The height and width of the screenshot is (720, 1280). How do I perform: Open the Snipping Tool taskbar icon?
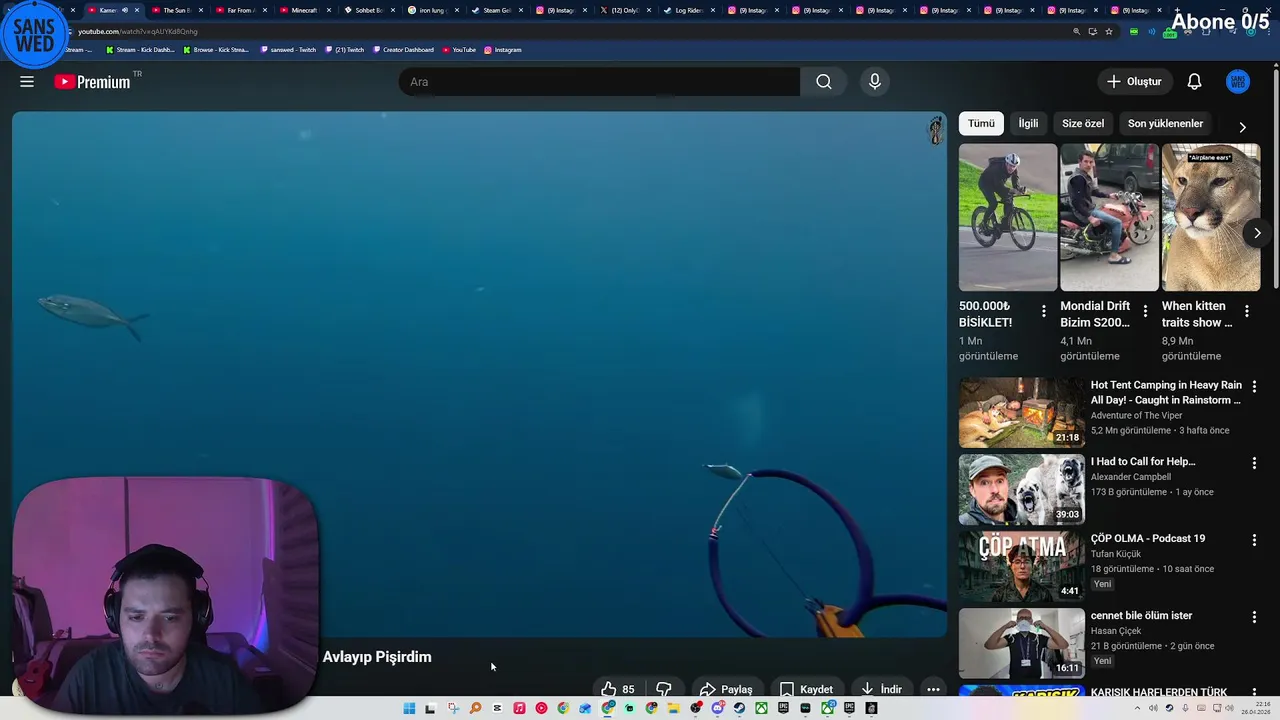point(453,708)
